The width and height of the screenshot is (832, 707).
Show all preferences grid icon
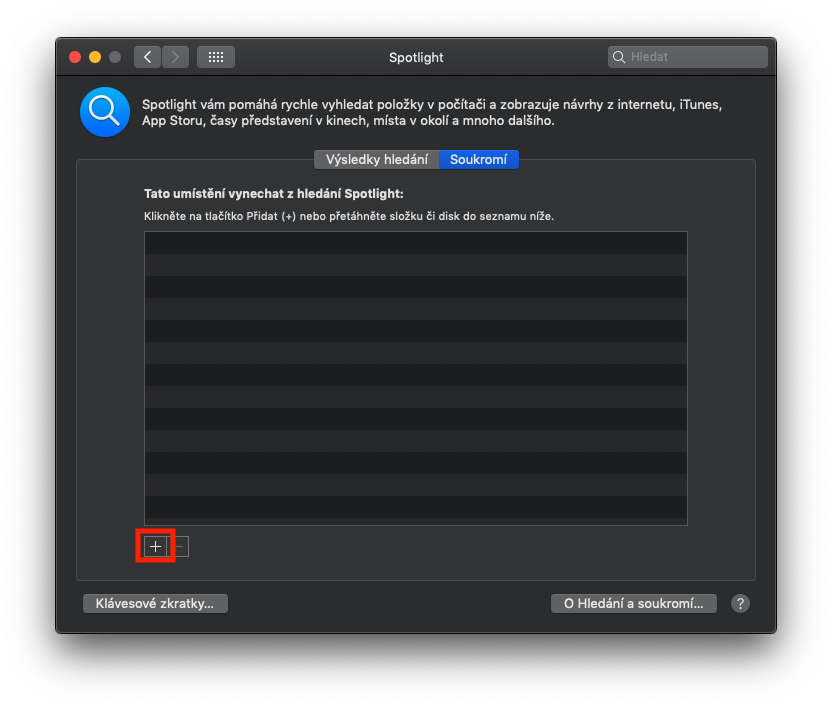216,57
